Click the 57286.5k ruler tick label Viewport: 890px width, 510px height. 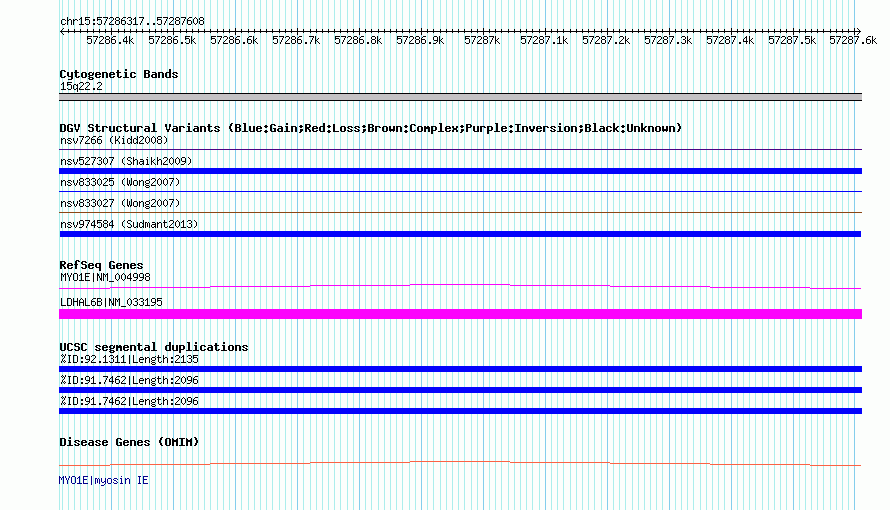tap(172, 40)
